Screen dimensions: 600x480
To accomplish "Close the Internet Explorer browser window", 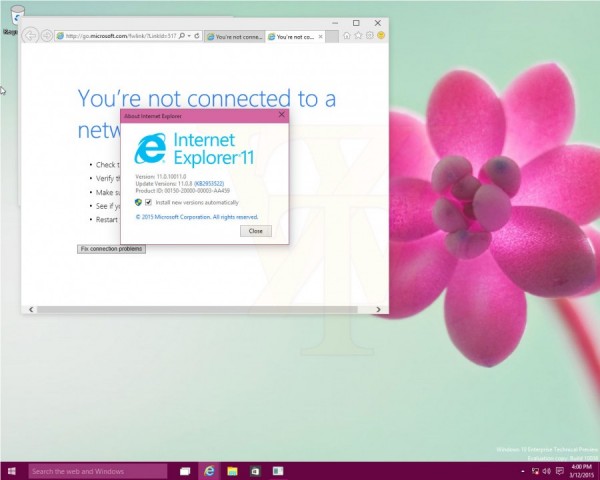I will 378,23.
